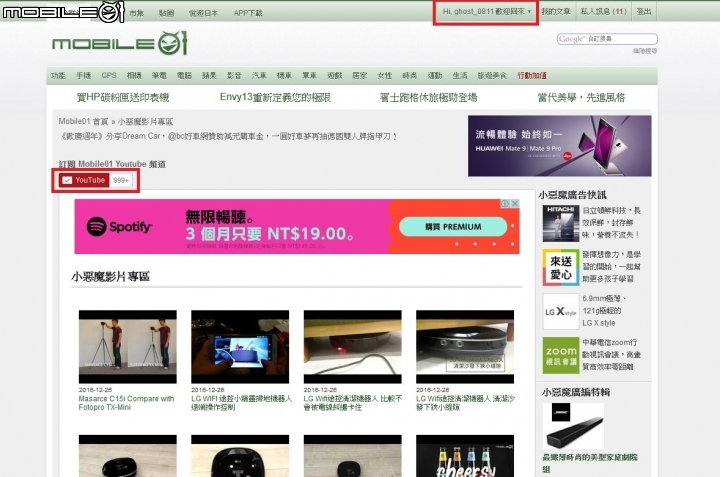The height and width of the screenshot is (477, 720).
Task: Click Mobile01 首頁 breadcrumb link
Action: (x=83, y=122)
